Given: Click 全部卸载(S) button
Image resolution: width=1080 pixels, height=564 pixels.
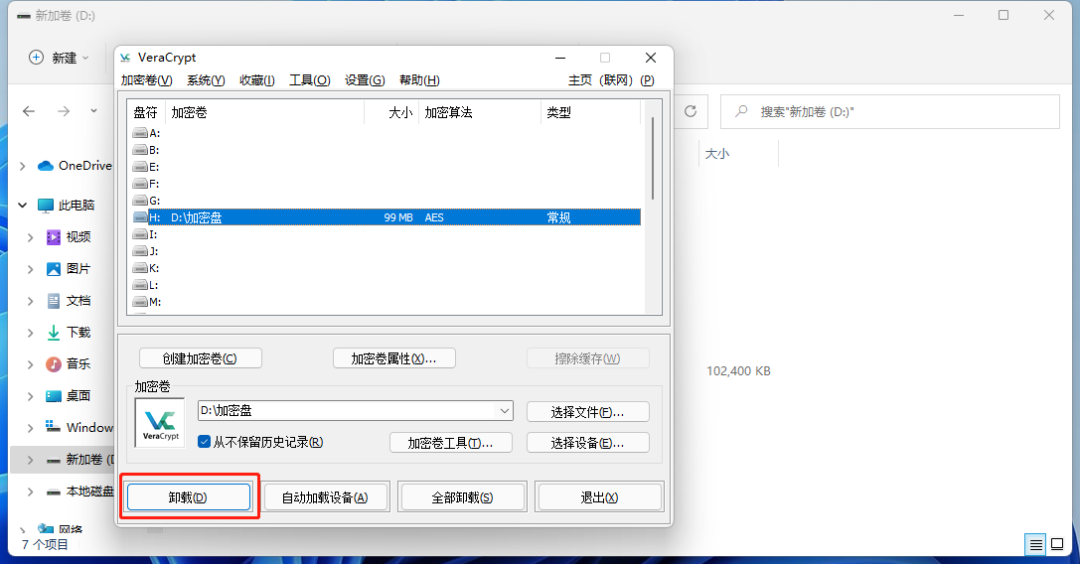Looking at the screenshot, I should pyautogui.click(x=462, y=497).
